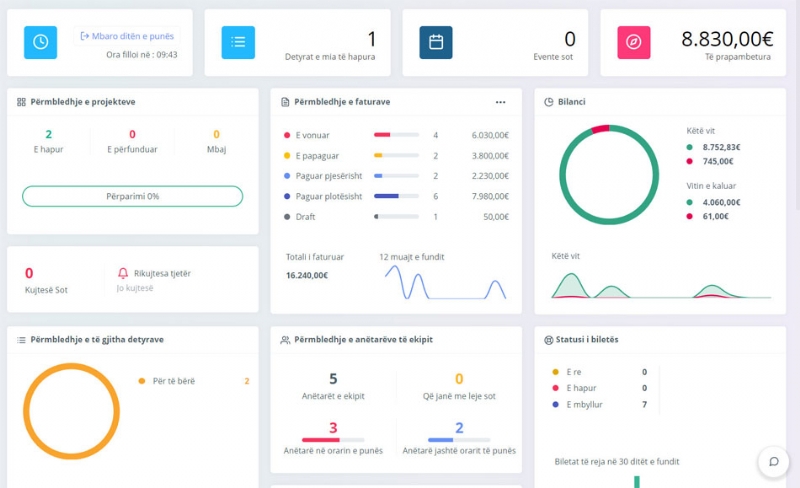Select the E mbyllur ticket status row
800x488 pixels.
(598, 404)
